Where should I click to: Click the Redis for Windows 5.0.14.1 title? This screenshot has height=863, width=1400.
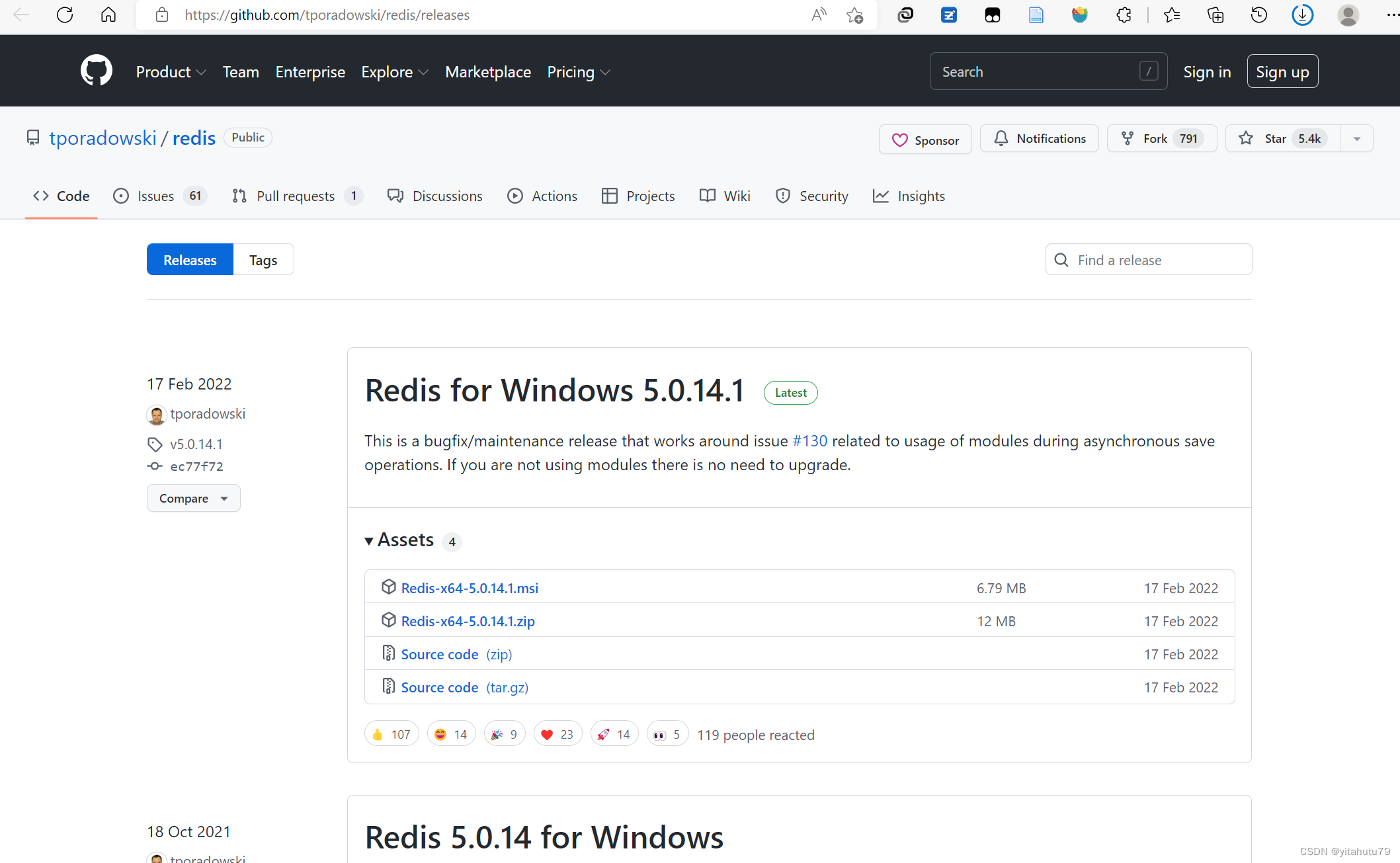555,391
